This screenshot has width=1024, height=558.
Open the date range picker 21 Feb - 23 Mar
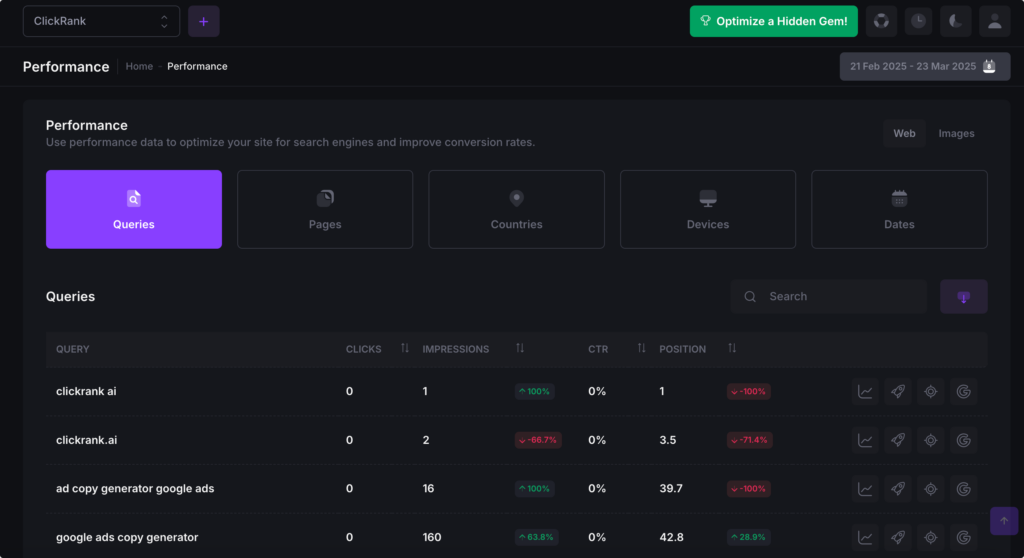tap(925, 67)
